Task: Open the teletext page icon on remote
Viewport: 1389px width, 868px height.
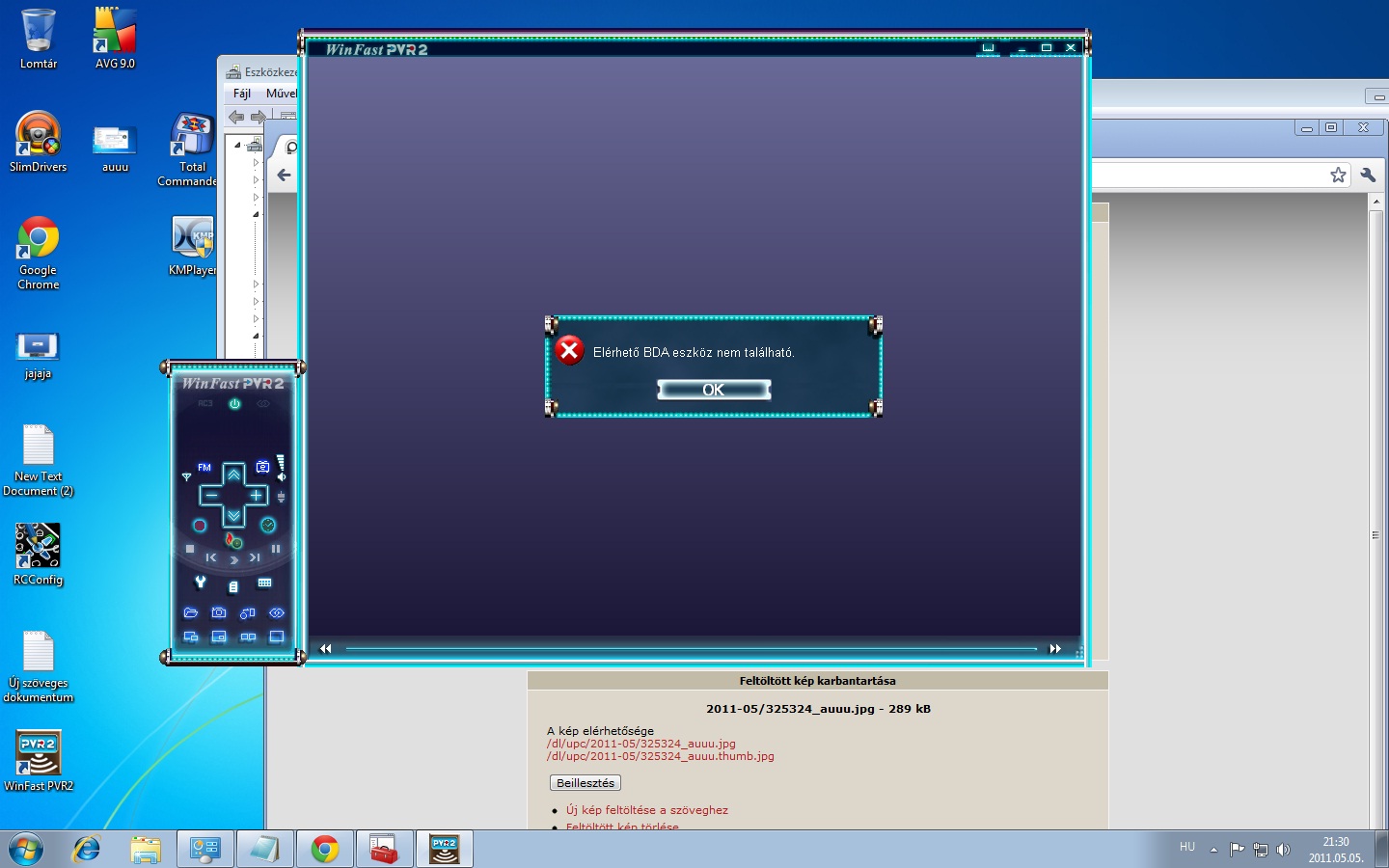Action: tap(233, 586)
